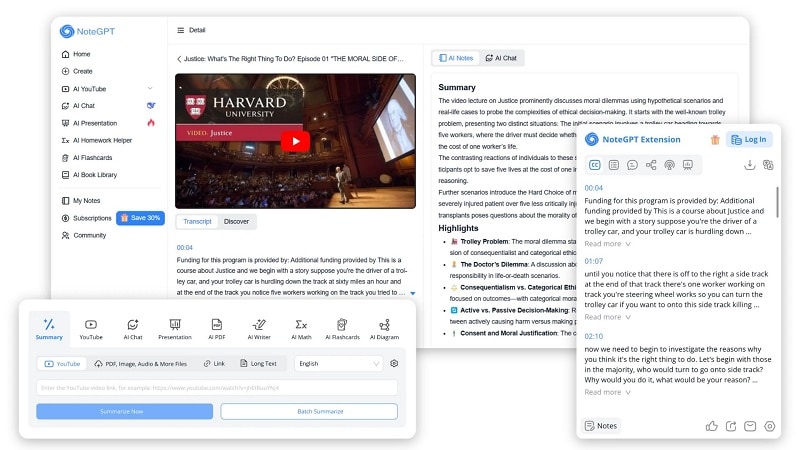Screen dimensions: 800x450
Task: Open Community in the sidebar
Action: pyautogui.click(x=84, y=235)
